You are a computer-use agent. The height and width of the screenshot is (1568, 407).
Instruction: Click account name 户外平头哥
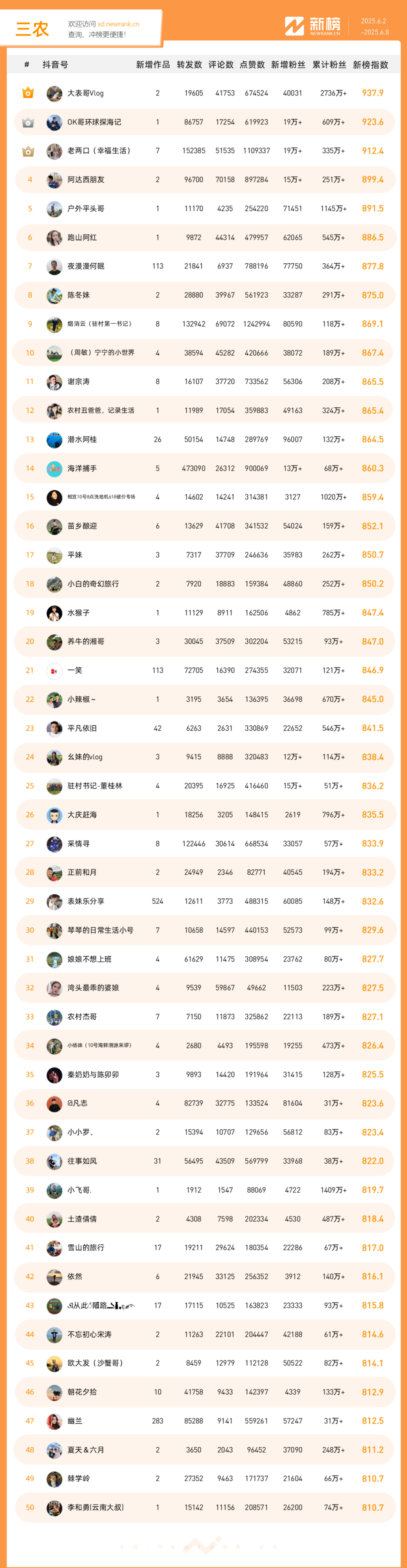click(x=86, y=209)
